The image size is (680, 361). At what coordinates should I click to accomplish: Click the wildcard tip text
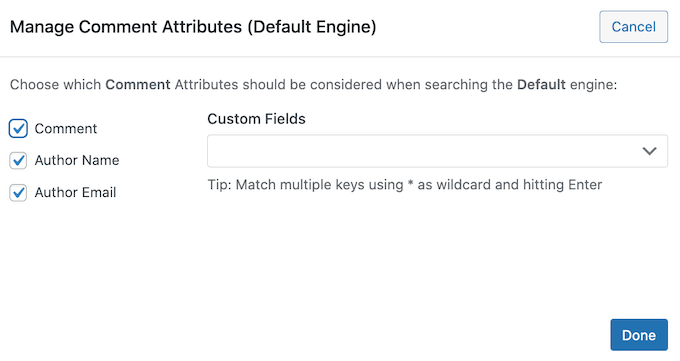pyautogui.click(x=405, y=185)
